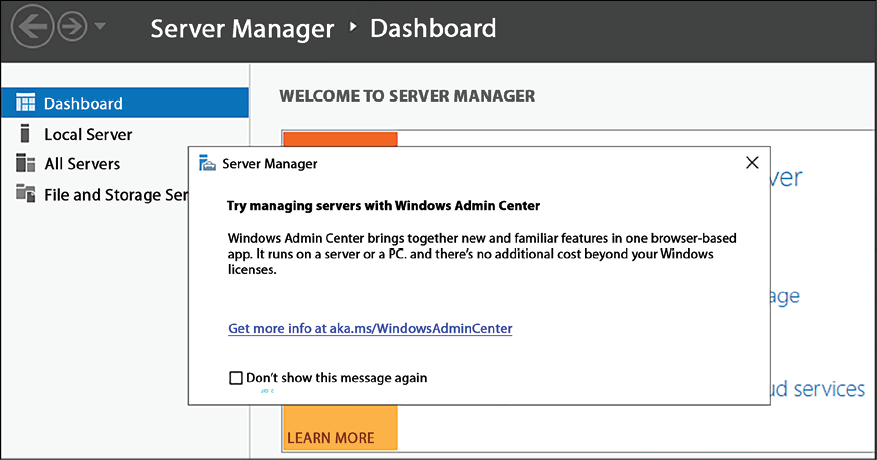The image size is (877, 460).
Task: Click Try managing servers with Windows Admin Center heading
Action: [x=383, y=206]
